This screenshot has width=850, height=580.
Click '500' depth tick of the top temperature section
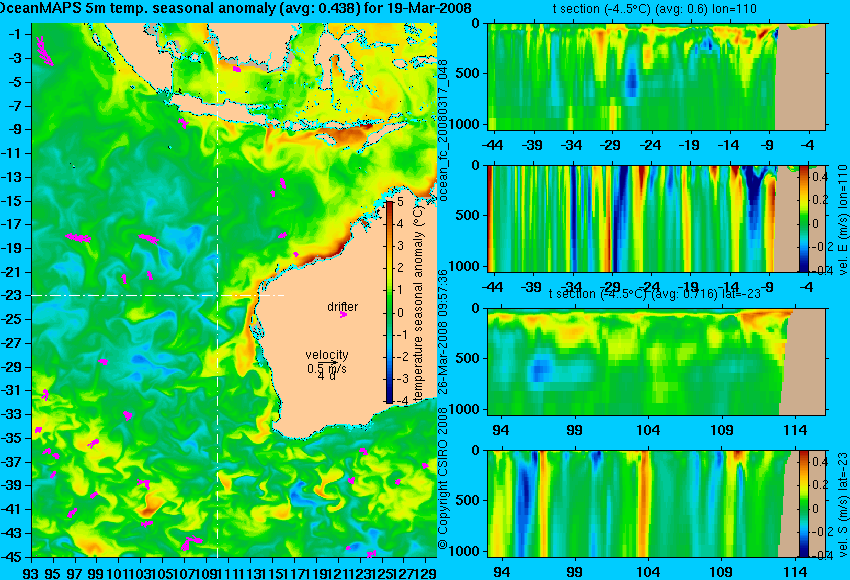[467, 74]
